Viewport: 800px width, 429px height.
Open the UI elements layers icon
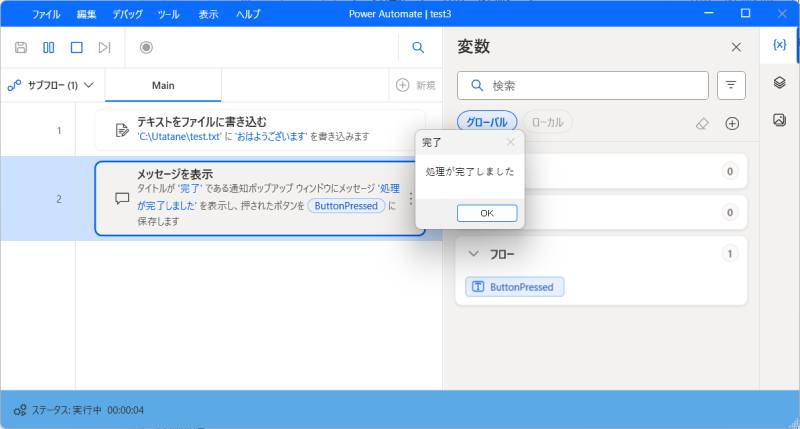coord(780,82)
